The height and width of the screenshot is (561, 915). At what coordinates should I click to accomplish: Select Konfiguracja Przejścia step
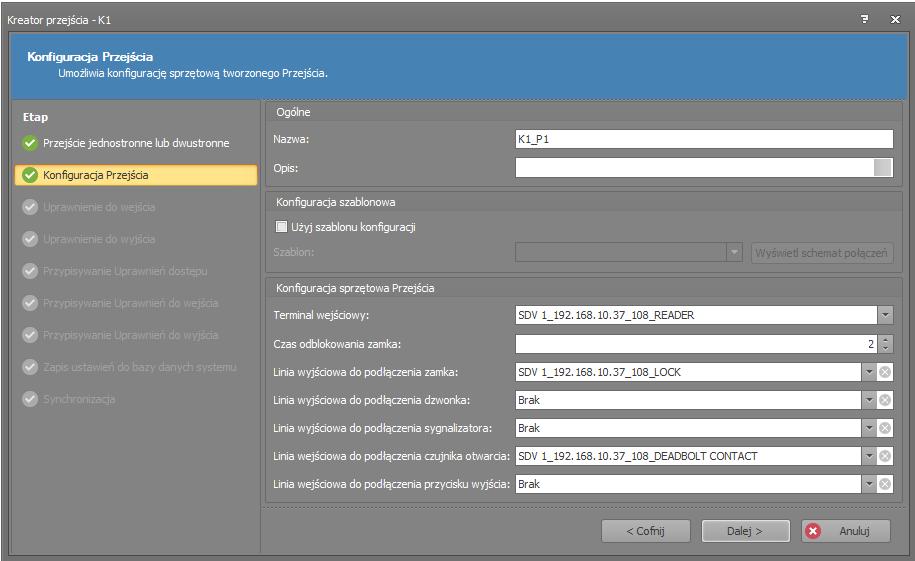[x=135, y=175]
